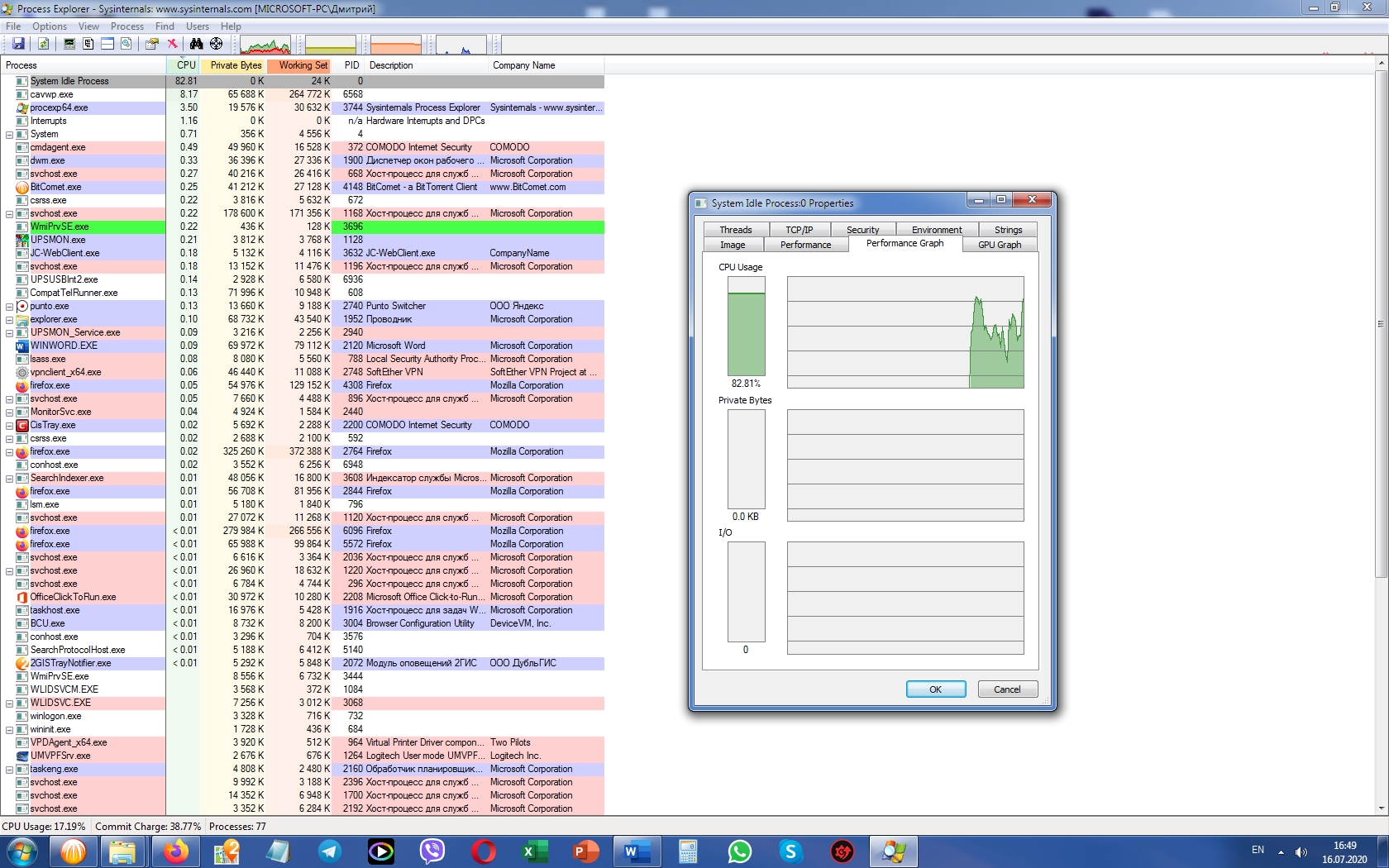Switch to the Threads tab

point(736,230)
